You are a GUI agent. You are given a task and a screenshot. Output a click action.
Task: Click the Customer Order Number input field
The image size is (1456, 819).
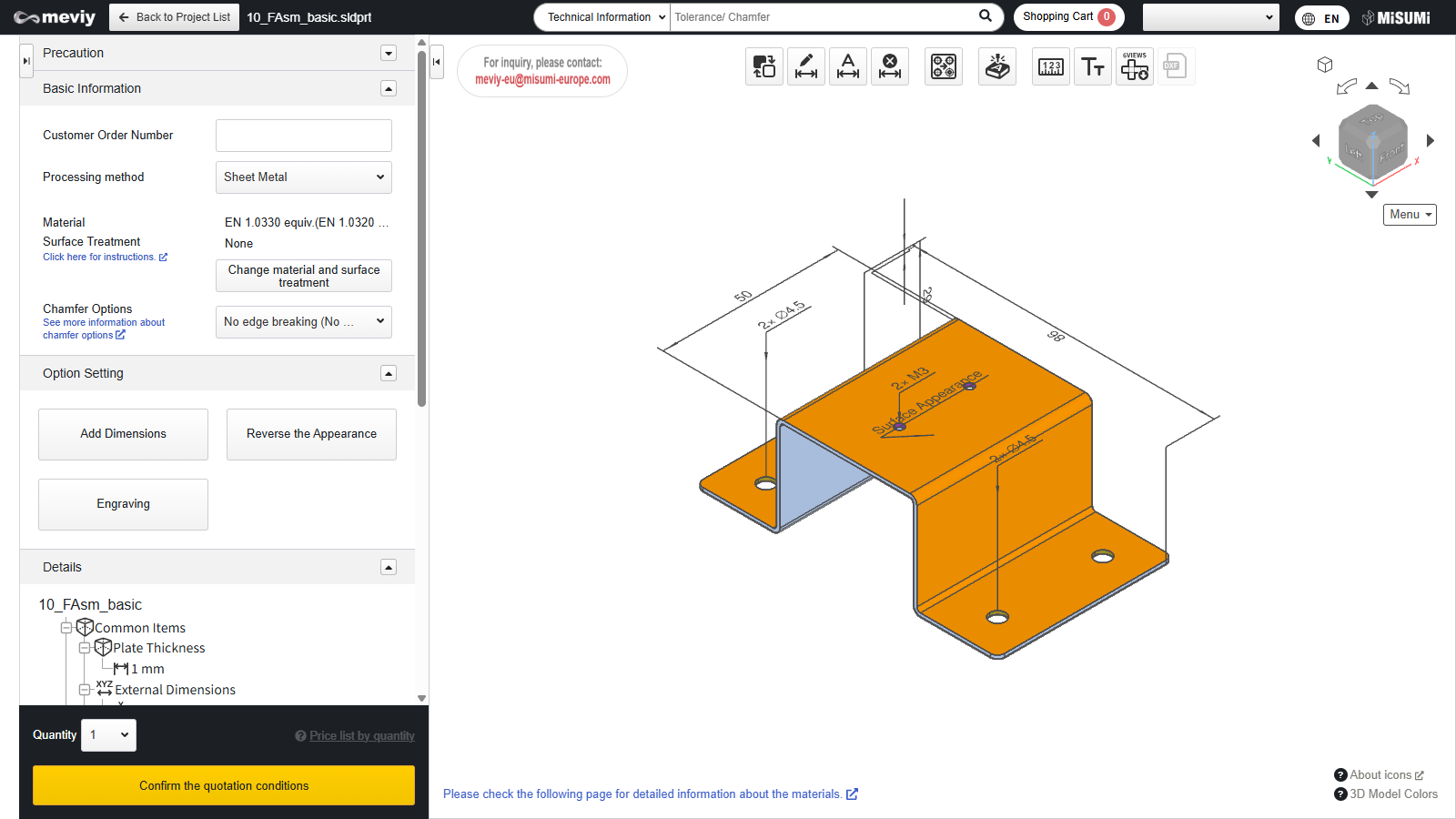[304, 136]
